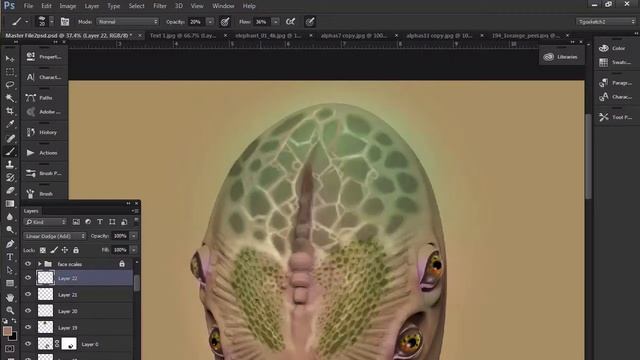Toggle lock transparent pixels
Viewport: 640px width, 360px height.
[x=43, y=250]
